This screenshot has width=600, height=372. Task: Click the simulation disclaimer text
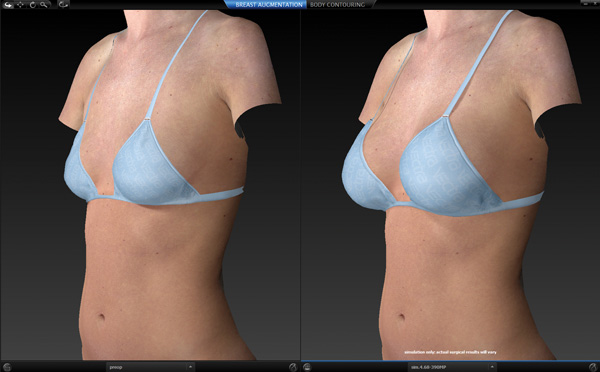(450, 352)
